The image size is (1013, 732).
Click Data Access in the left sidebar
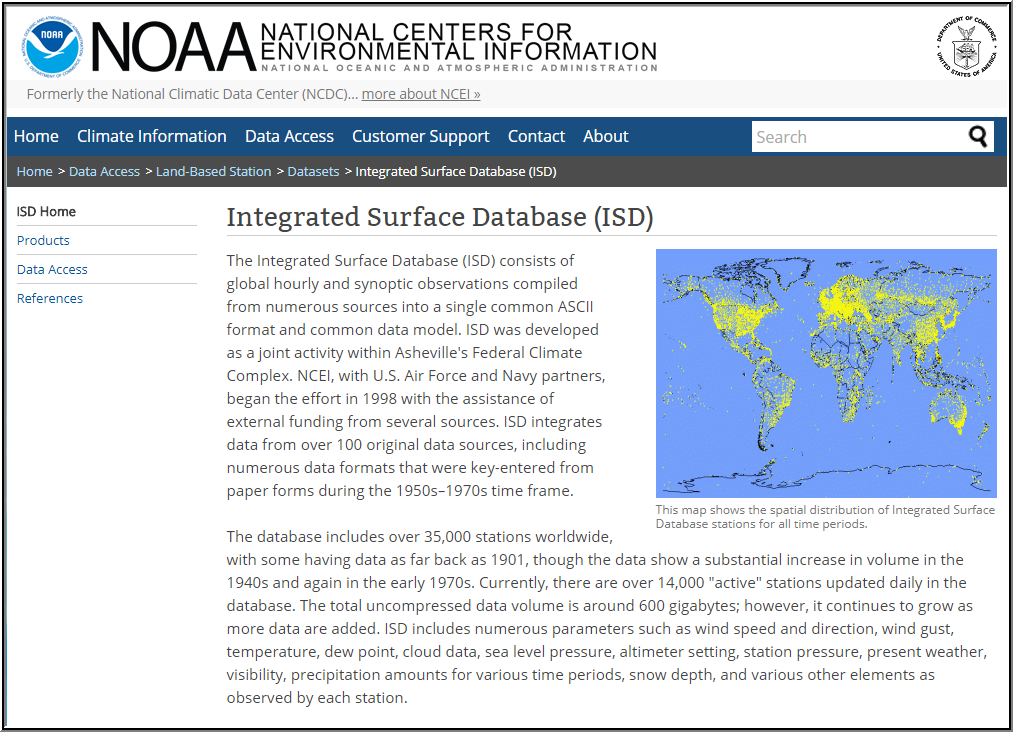click(52, 269)
